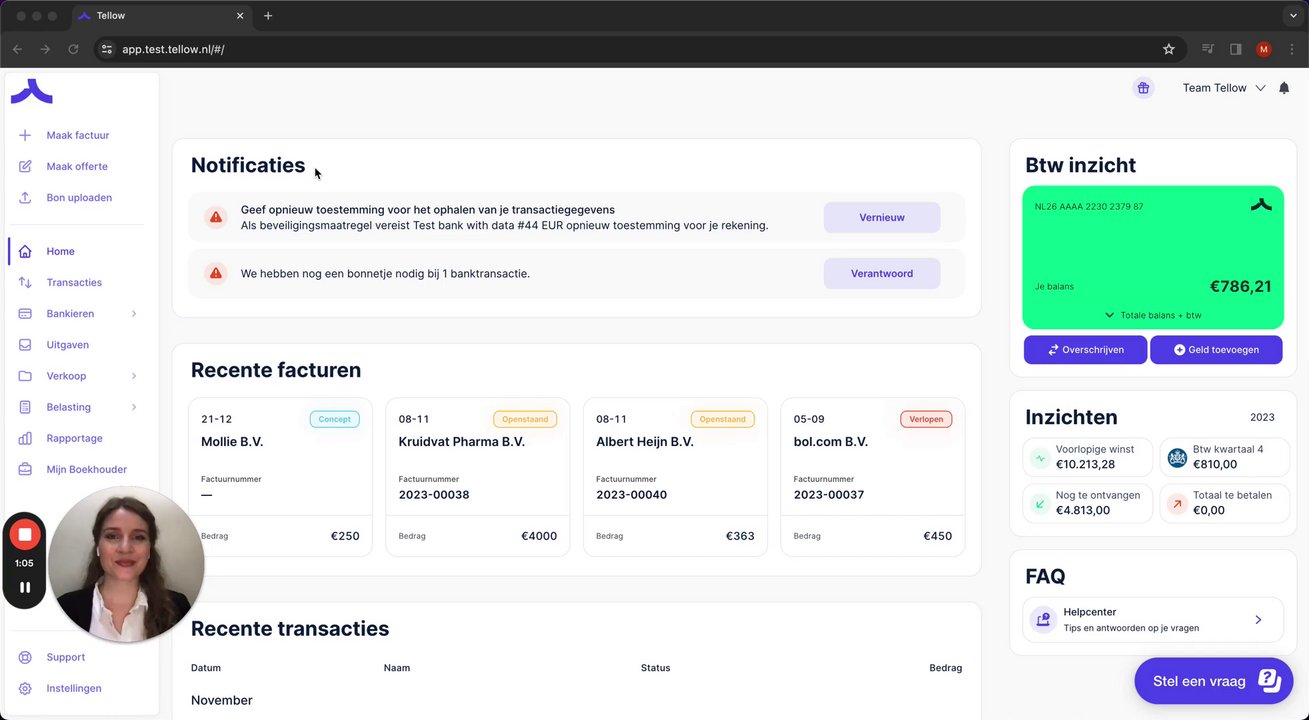Viewport: 1309px width, 720px height.
Task: Expand Totale balans + btw
Action: [x=1153, y=315]
